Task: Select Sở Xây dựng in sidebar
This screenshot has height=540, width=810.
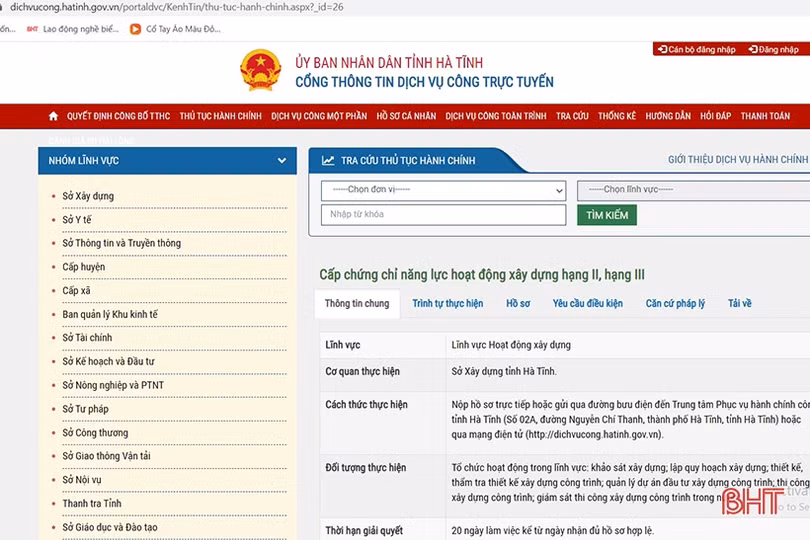Action: (88, 196)
